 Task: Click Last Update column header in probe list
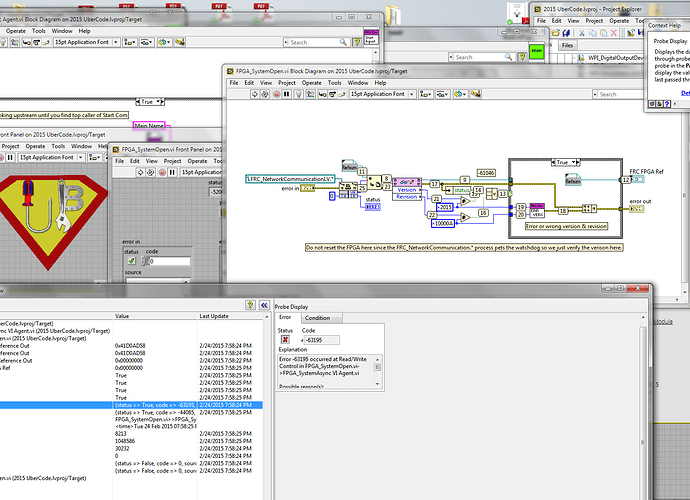pos(231,316)
